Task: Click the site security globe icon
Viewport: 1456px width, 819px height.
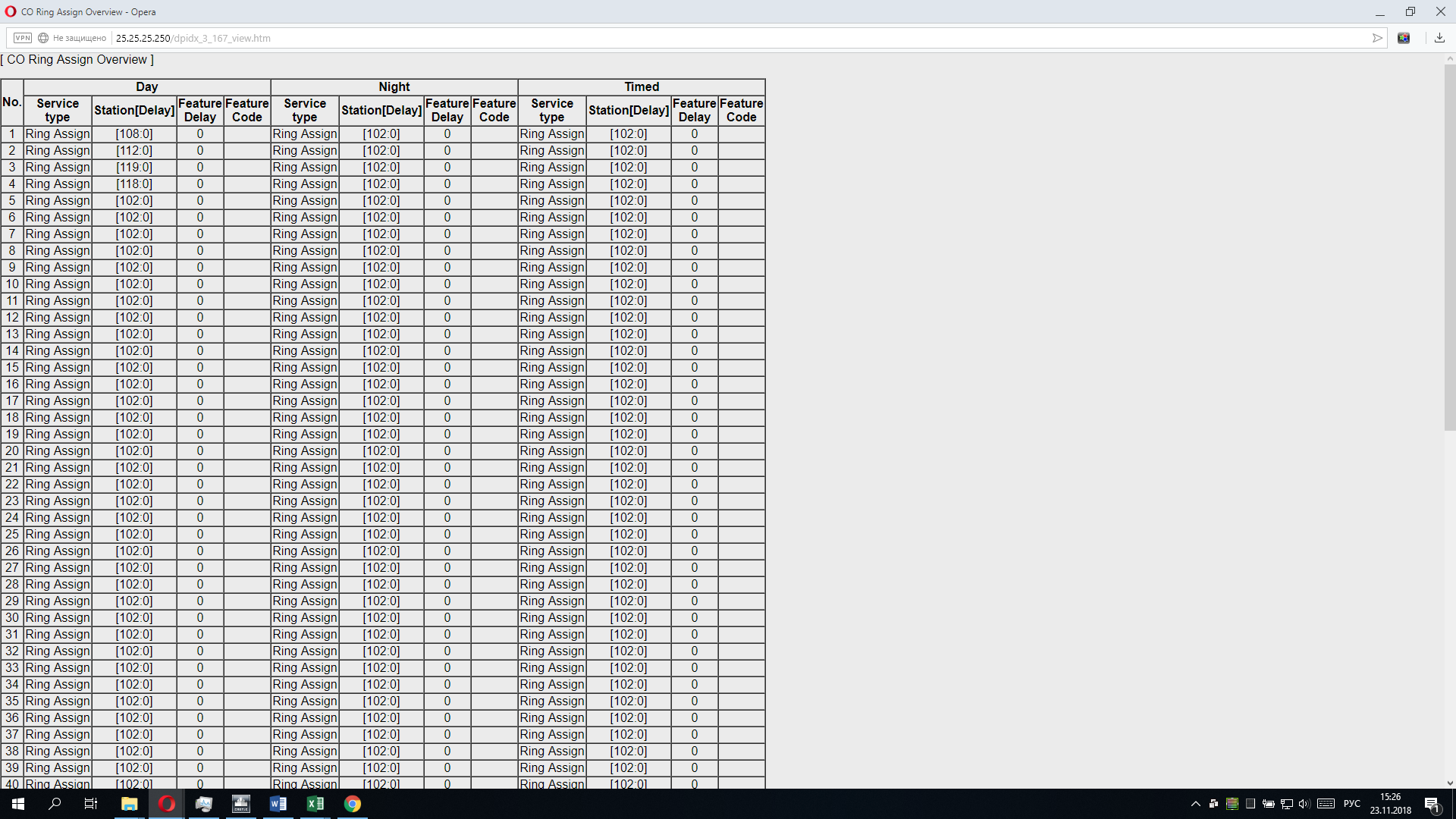Action: [43, 38]
